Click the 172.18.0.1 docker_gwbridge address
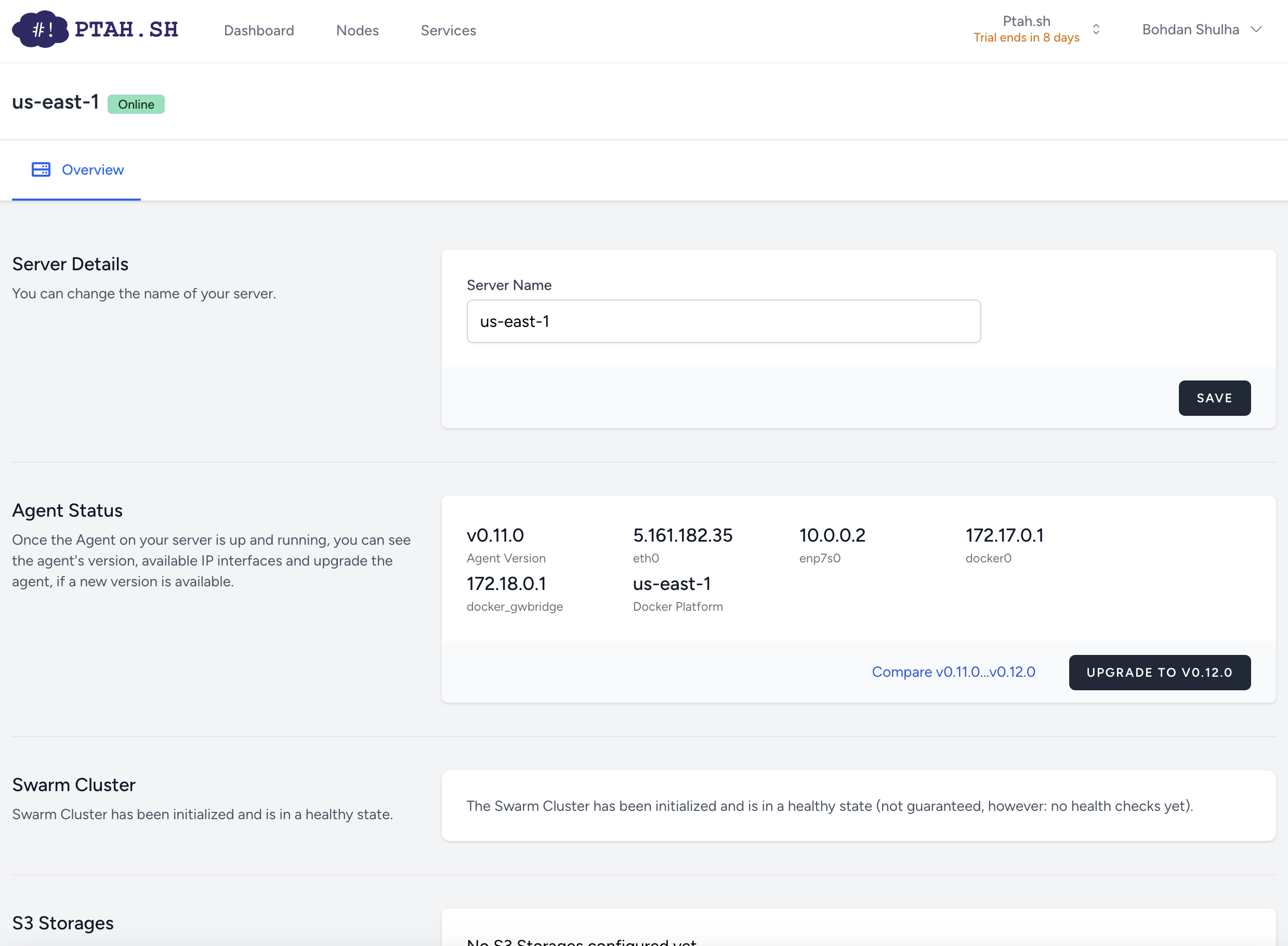 [506, 584]
